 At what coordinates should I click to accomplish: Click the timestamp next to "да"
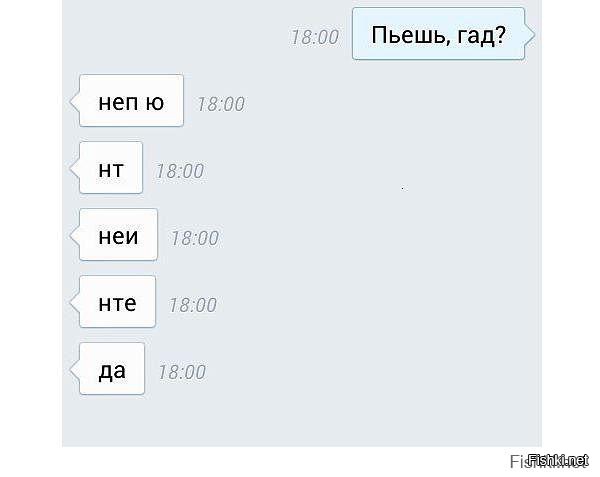182,372
